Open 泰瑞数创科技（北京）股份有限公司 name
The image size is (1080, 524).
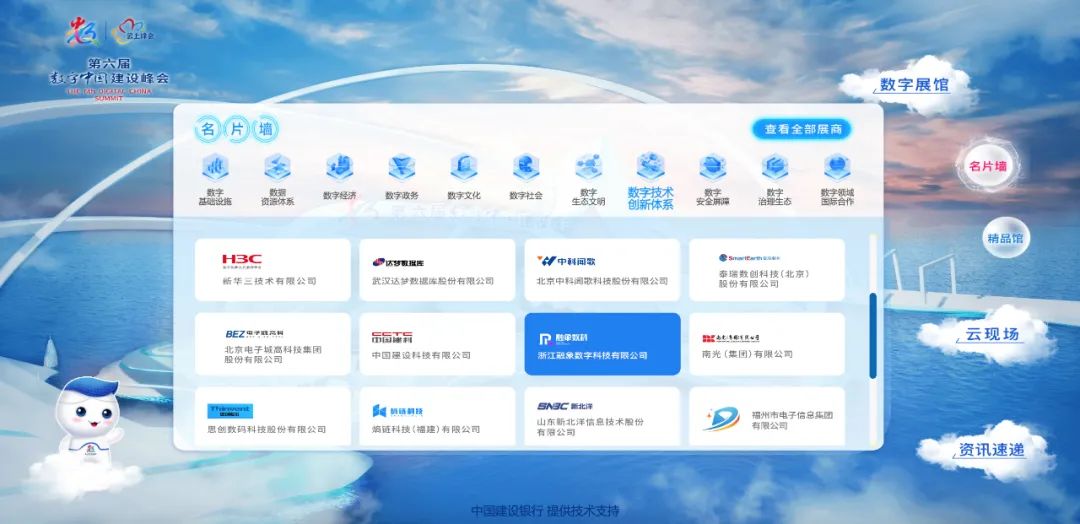pos(763,278)
